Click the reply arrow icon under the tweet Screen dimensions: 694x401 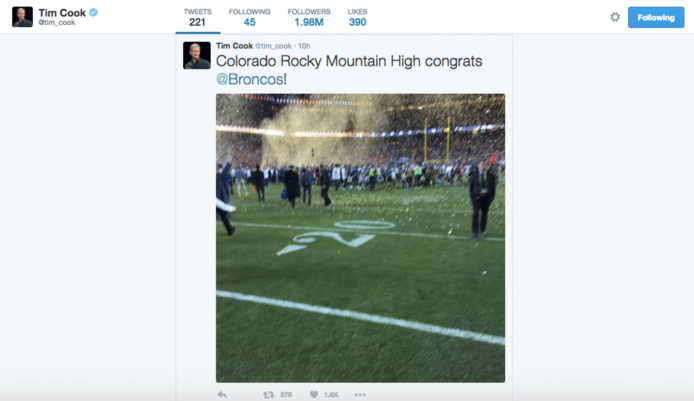coord(222,395)
